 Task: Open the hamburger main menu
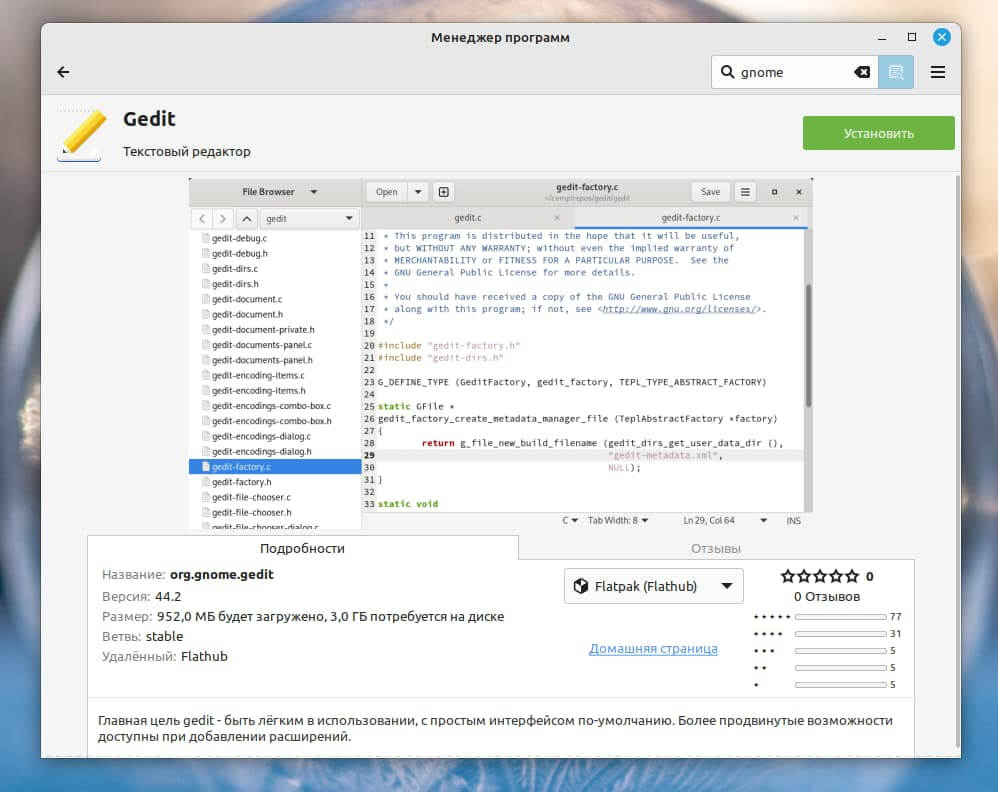click(x=938, y=72)
